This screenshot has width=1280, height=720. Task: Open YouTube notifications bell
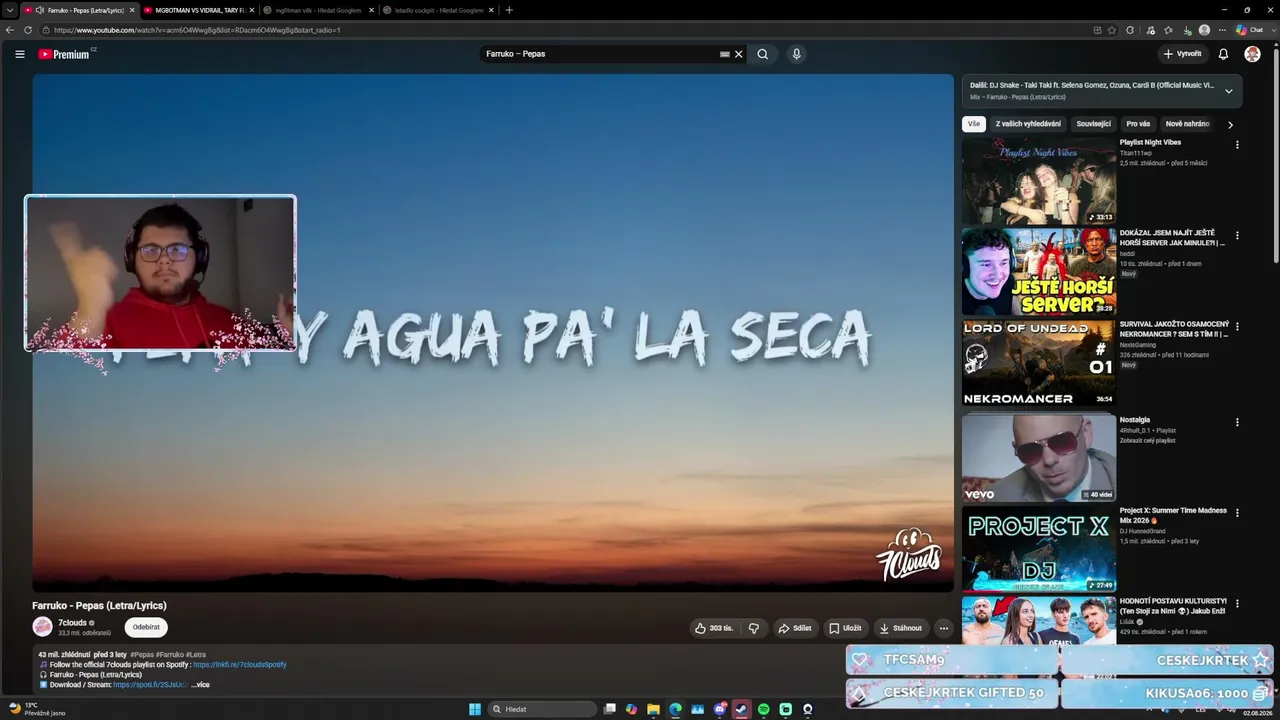(x=1223, y=54)
